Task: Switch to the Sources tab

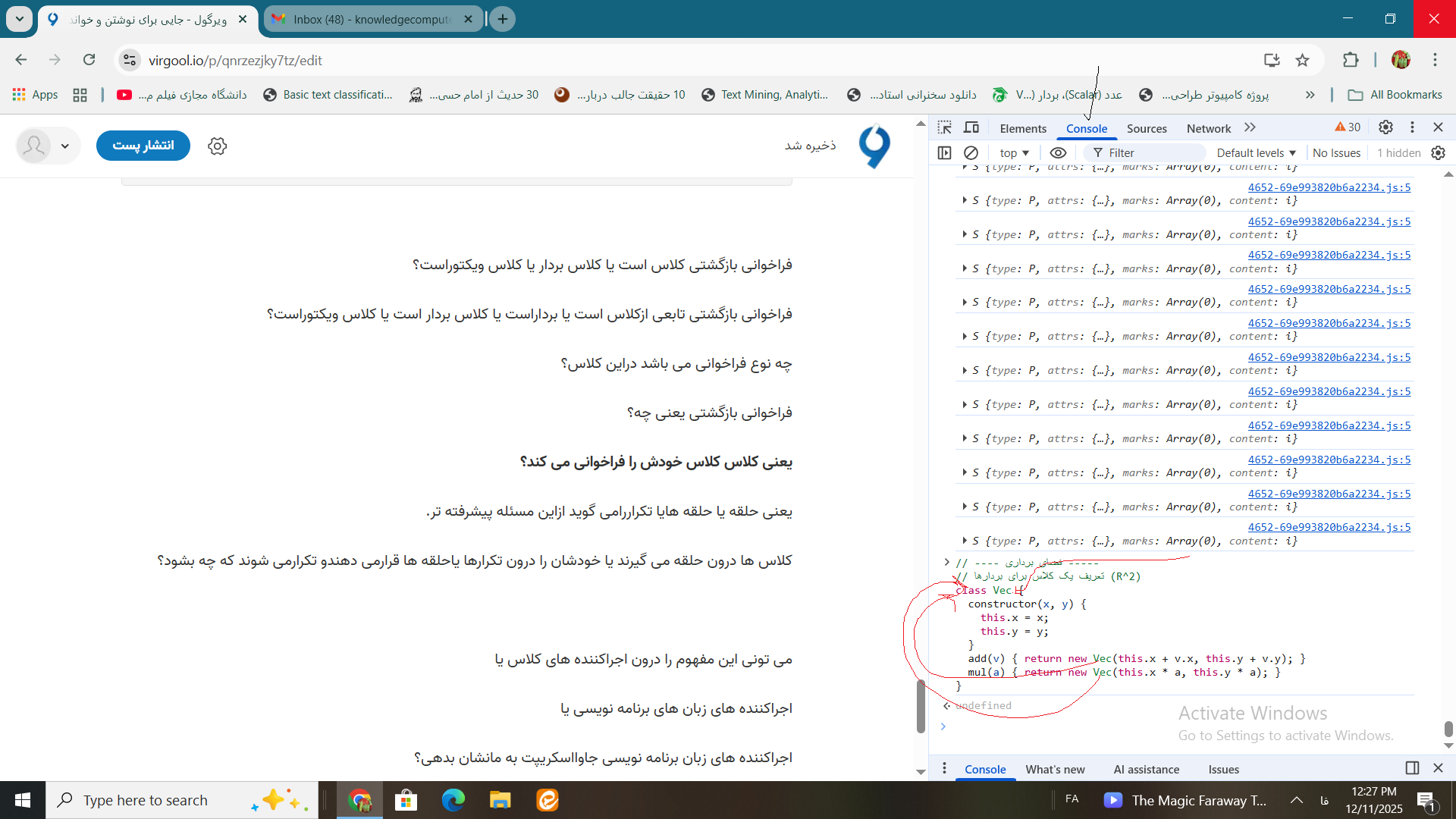Action: pos(1146,128)
